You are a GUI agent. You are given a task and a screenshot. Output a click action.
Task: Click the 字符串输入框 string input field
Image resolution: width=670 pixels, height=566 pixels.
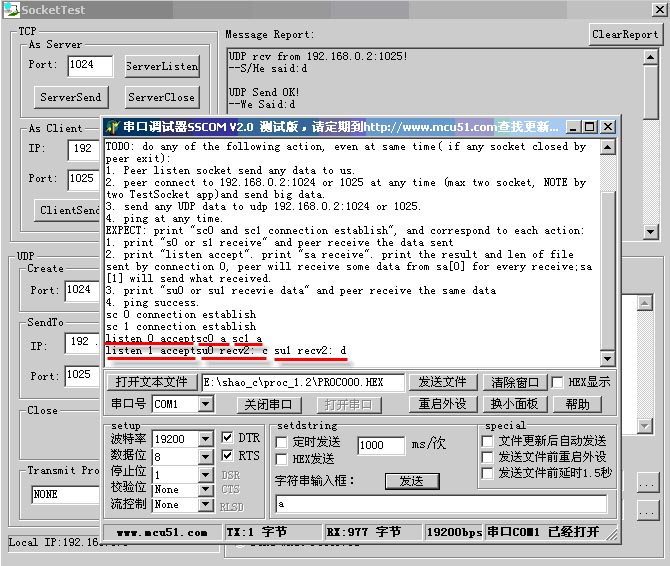tap(440, 504)
